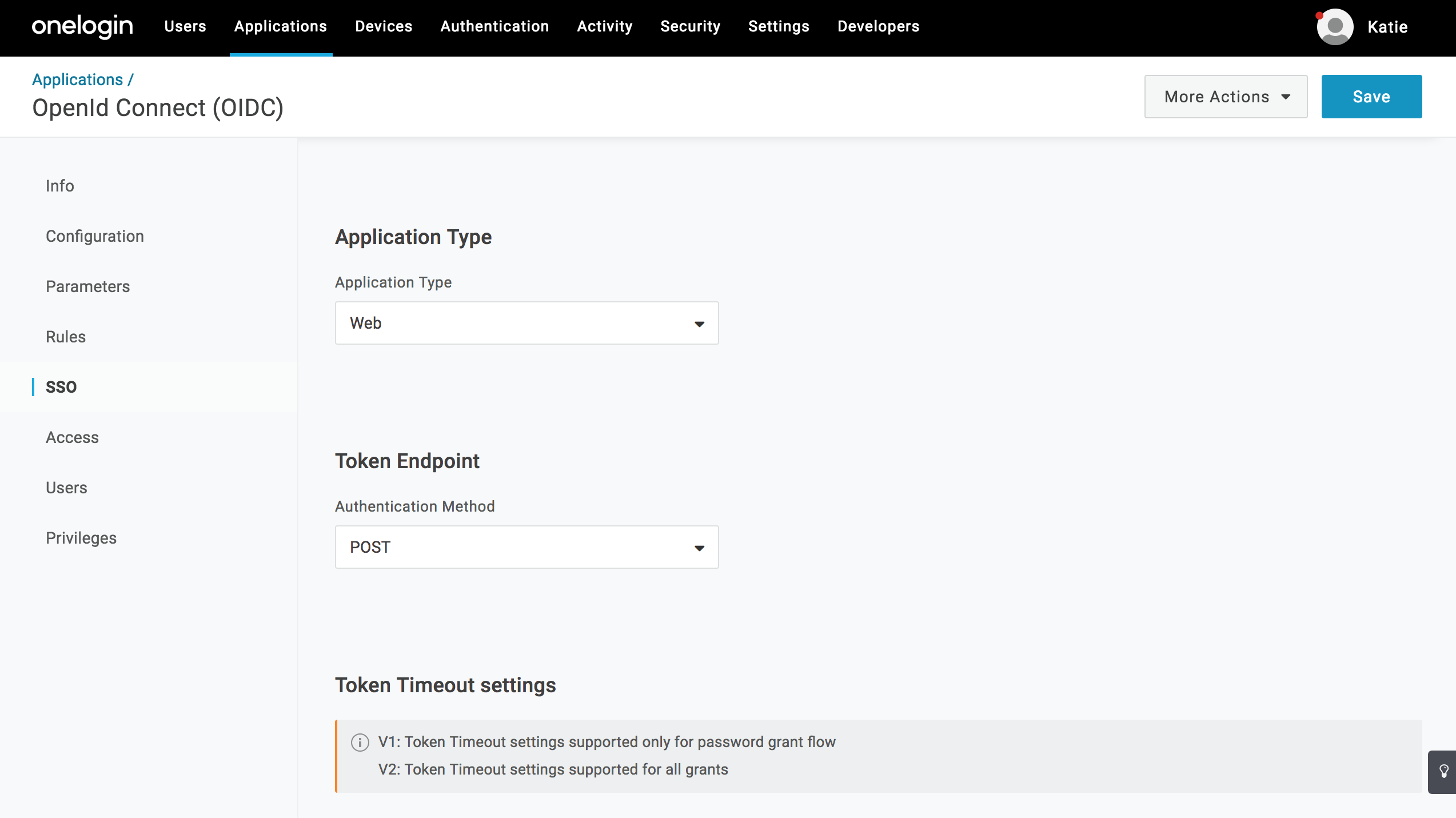Click the info icon beside the Token Timeout notice
Viewport: 1456px width, 818px height.
point(360,742)
